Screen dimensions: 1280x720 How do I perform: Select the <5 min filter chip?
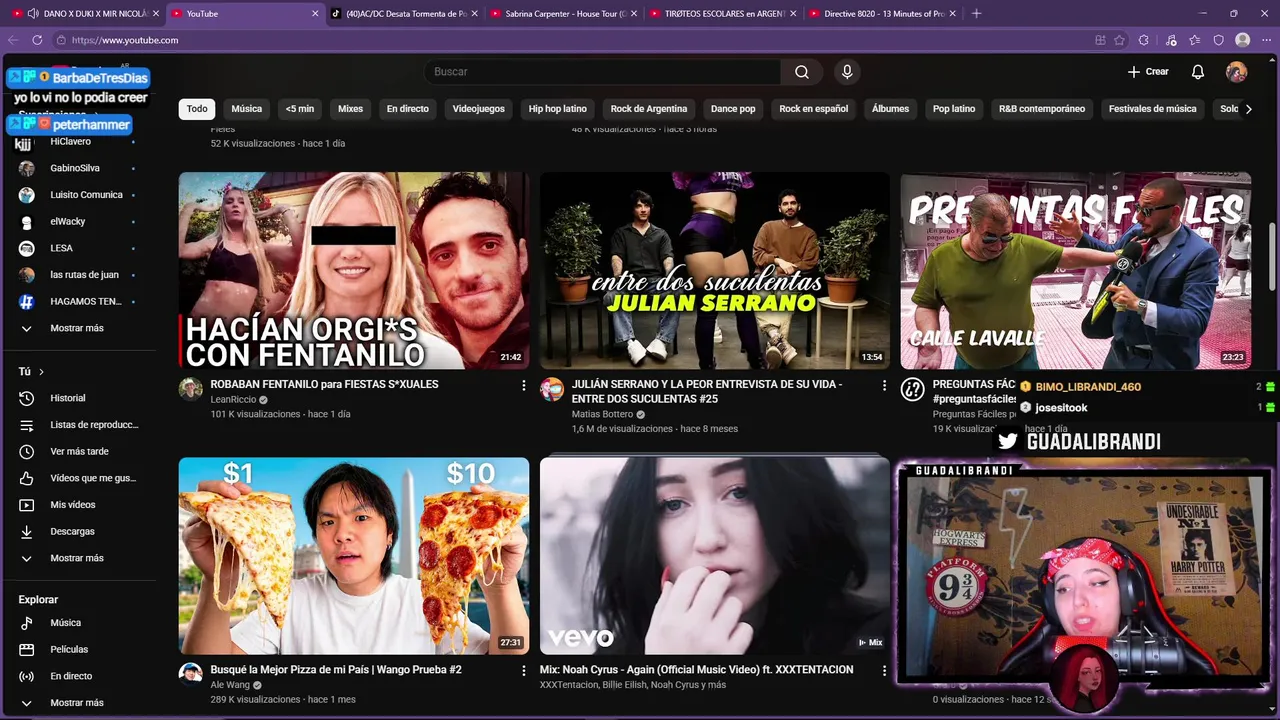(x=300, y=109)
